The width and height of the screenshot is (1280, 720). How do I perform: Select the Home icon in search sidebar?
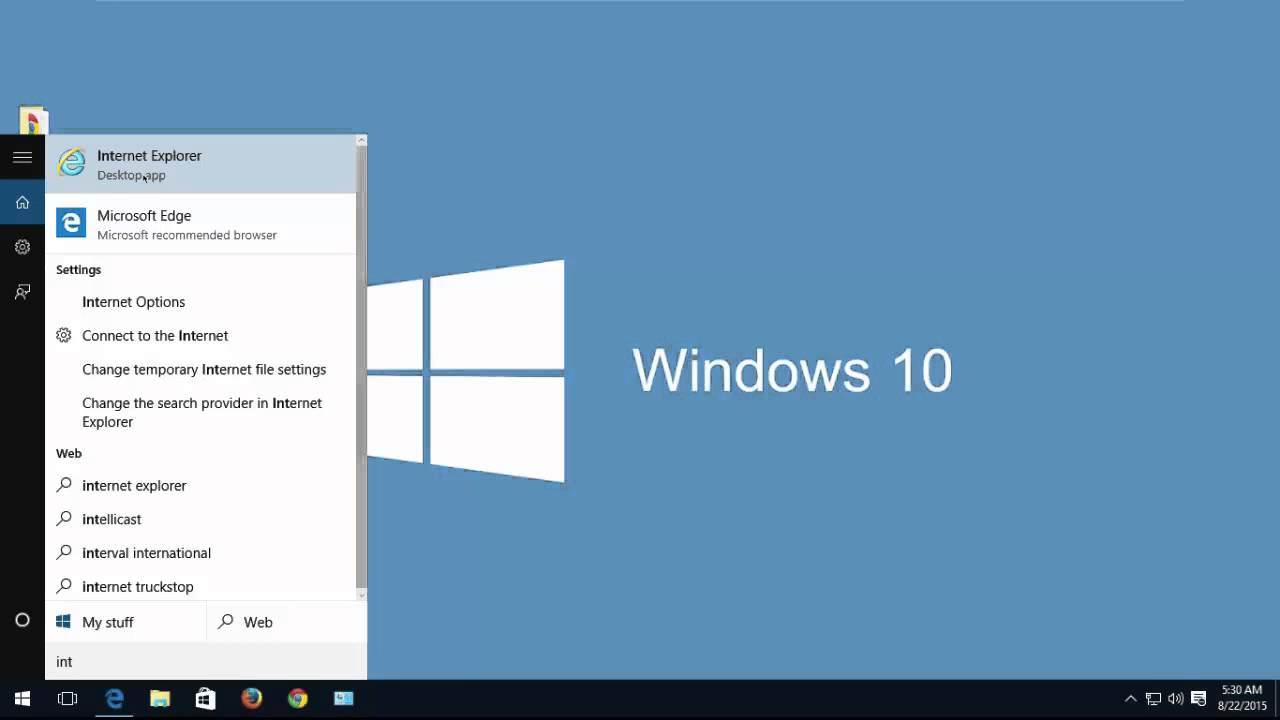(22, 202)
